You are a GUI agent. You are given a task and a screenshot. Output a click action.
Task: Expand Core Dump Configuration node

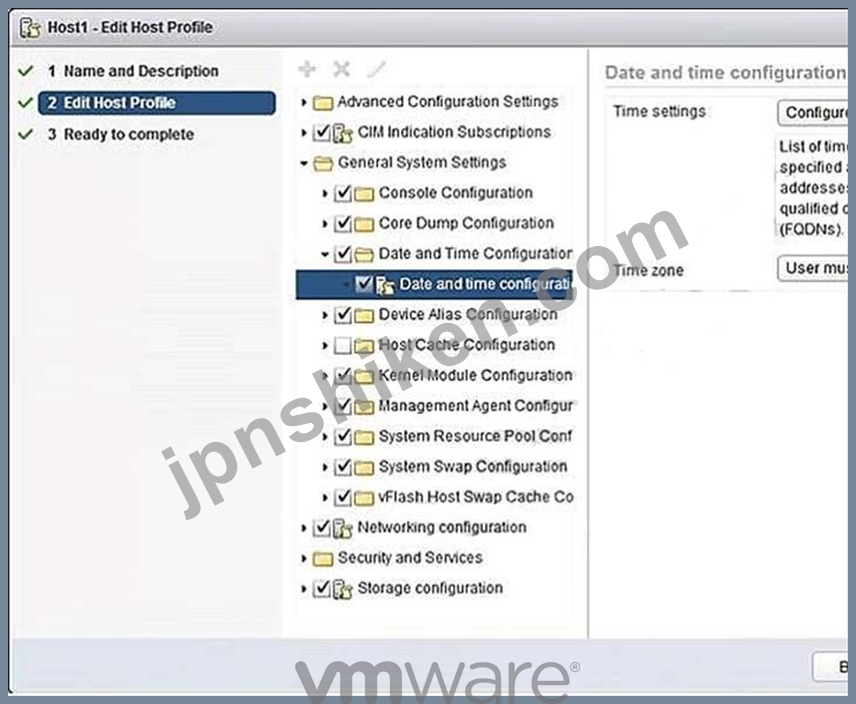point(325,224)
